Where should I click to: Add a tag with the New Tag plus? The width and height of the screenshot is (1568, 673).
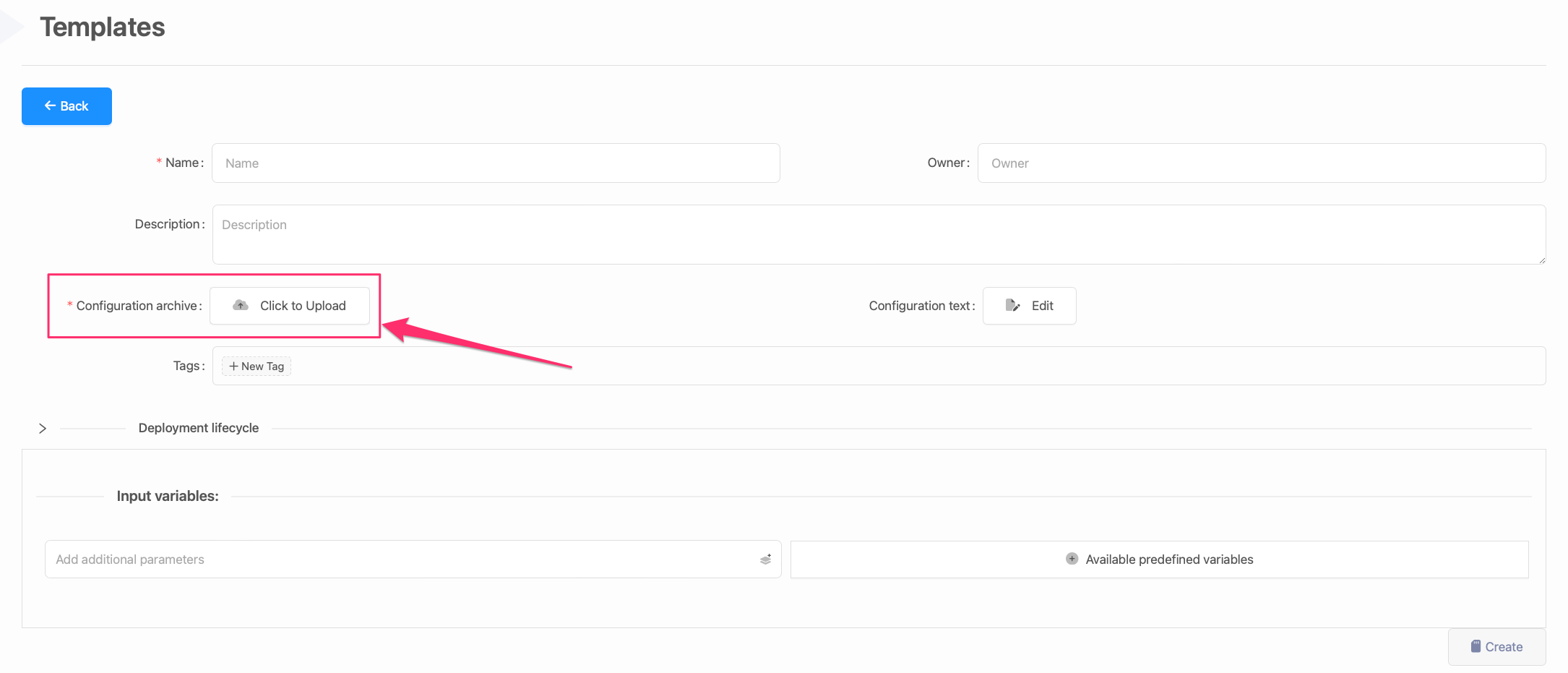coord(256,366)
